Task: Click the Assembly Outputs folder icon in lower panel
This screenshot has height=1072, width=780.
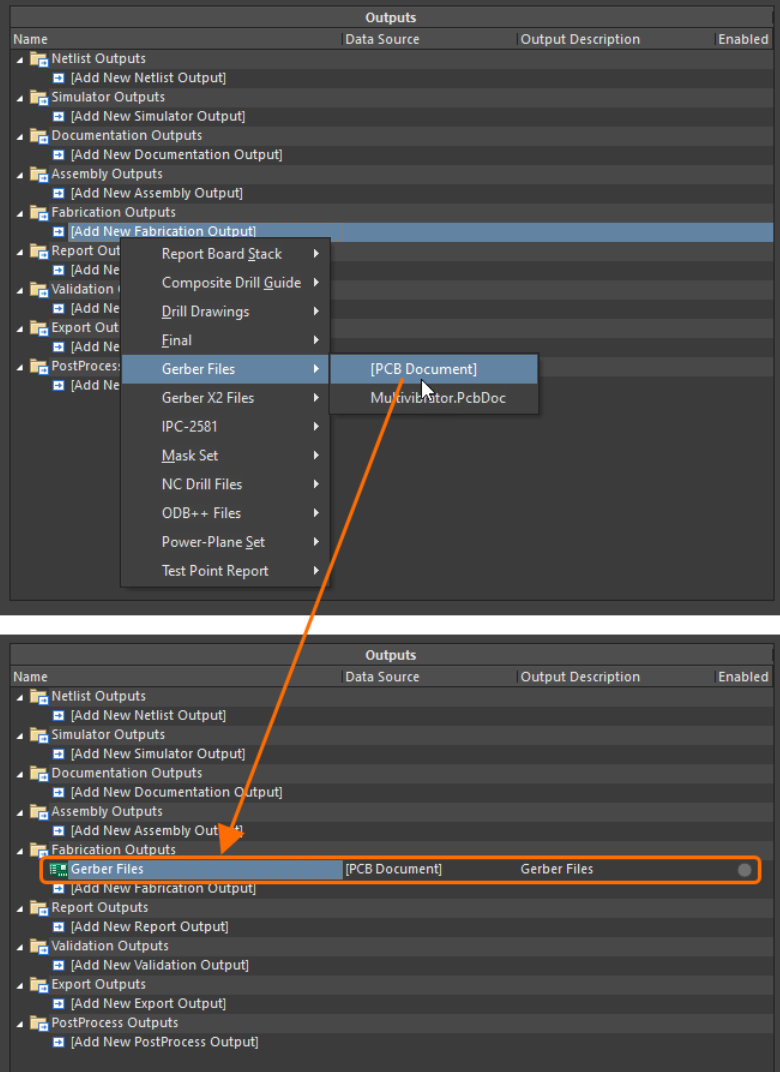Action: (39, 812)
